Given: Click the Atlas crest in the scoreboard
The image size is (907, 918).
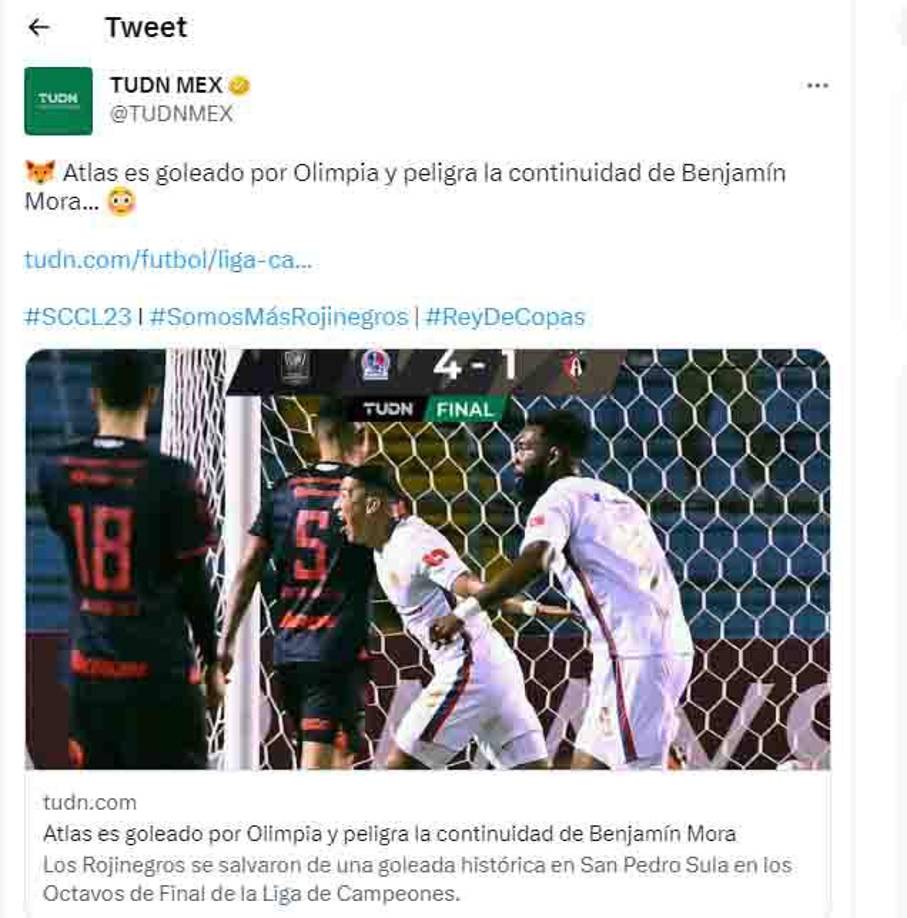Looking at the screenshot, I should (x=574, y=368).
